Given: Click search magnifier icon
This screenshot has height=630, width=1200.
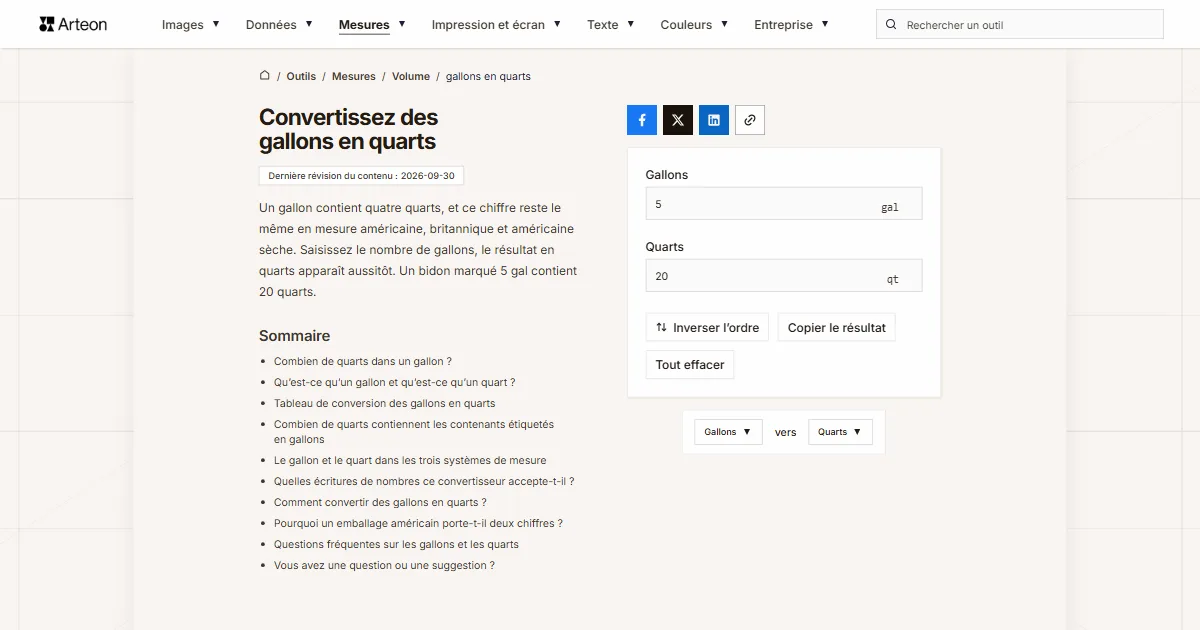Looking at the screenshot, I should [892, 25].
